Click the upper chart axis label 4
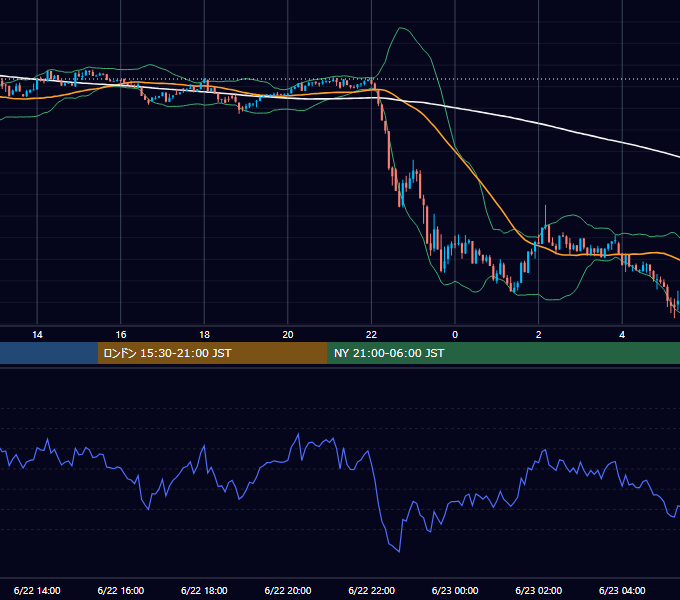 tap(622, 335)
